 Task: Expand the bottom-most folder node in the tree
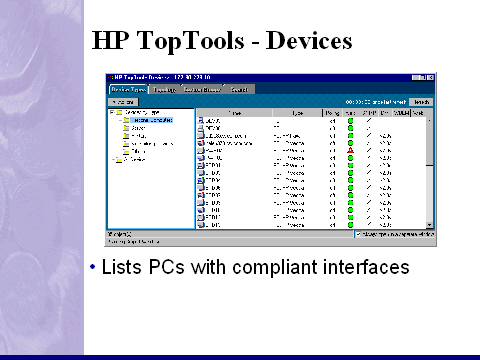pos(114,160)
